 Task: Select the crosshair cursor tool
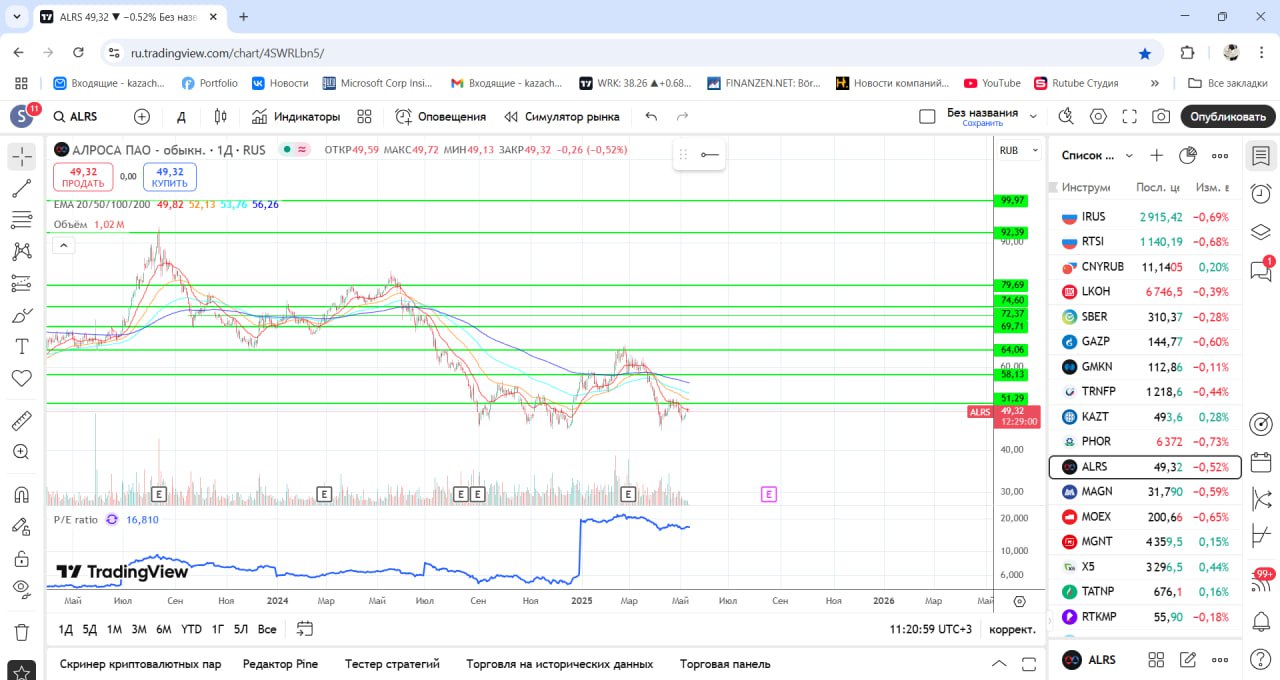22,156
